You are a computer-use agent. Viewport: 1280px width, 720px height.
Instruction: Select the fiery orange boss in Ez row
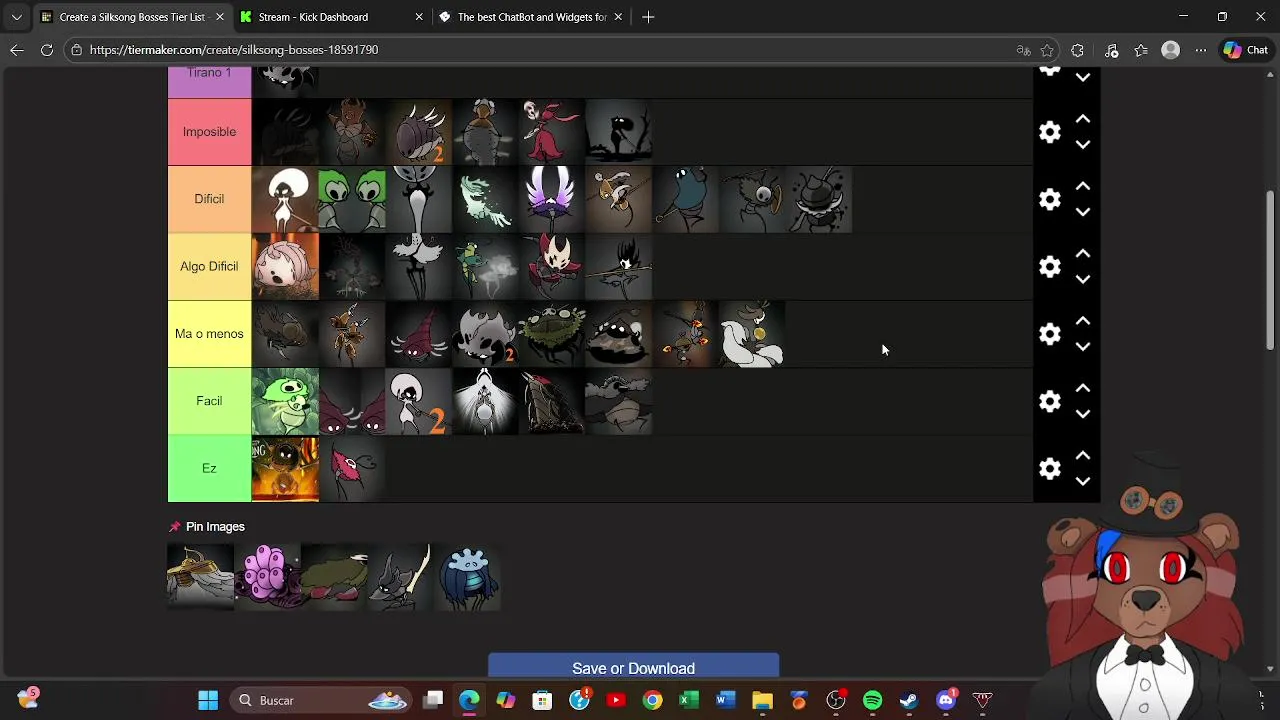(x=285, y=468)
